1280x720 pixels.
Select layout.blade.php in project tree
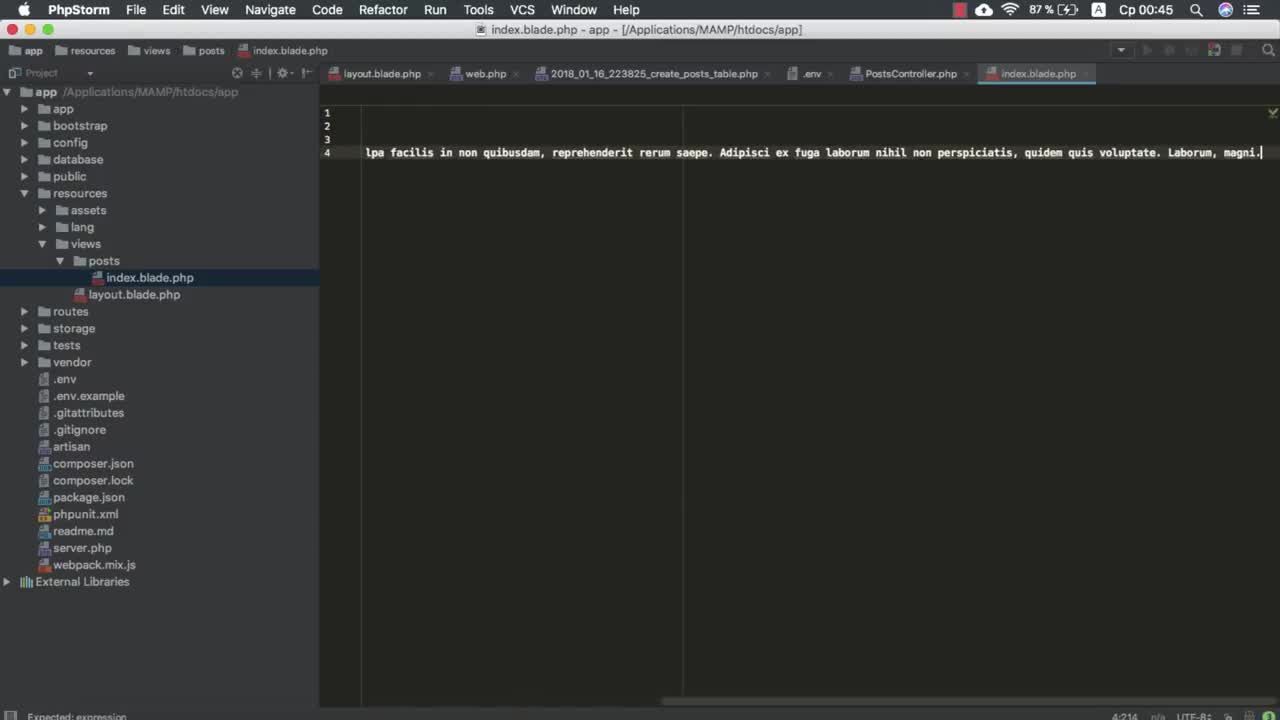tap(134, 295)
